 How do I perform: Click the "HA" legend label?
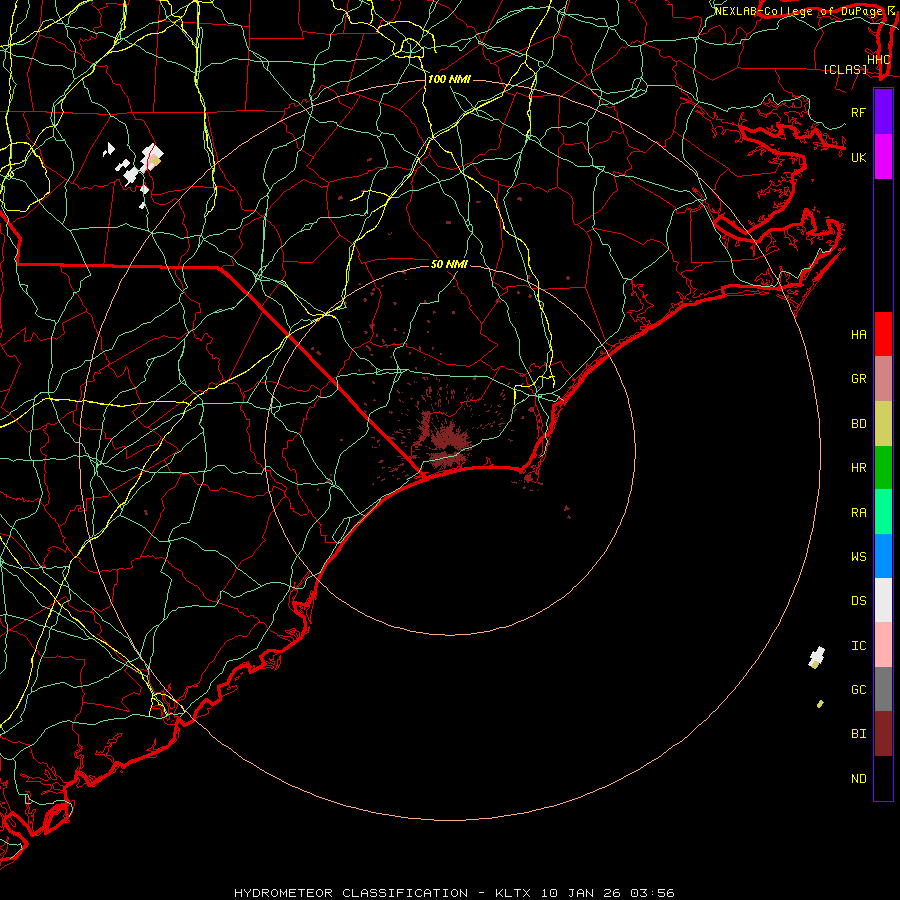(x=858, y=335)
